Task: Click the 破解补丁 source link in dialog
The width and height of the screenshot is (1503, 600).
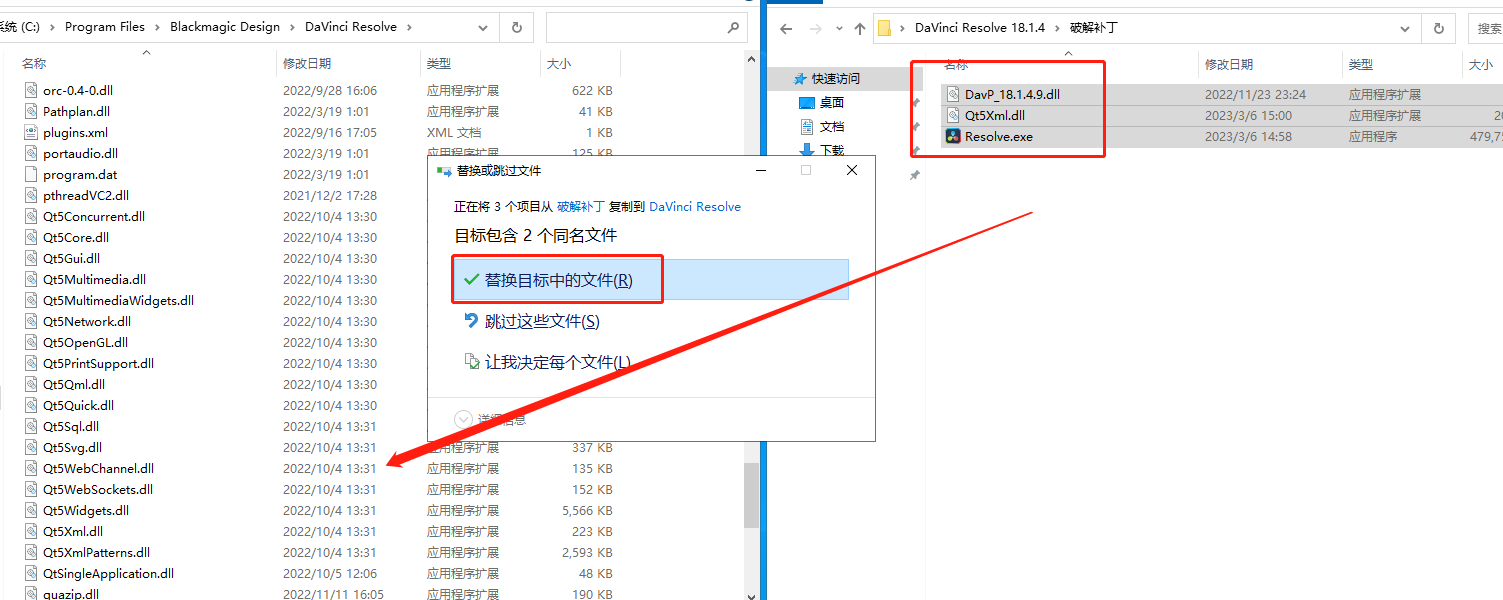Action: pyautogui.click(x=581, y=206)
